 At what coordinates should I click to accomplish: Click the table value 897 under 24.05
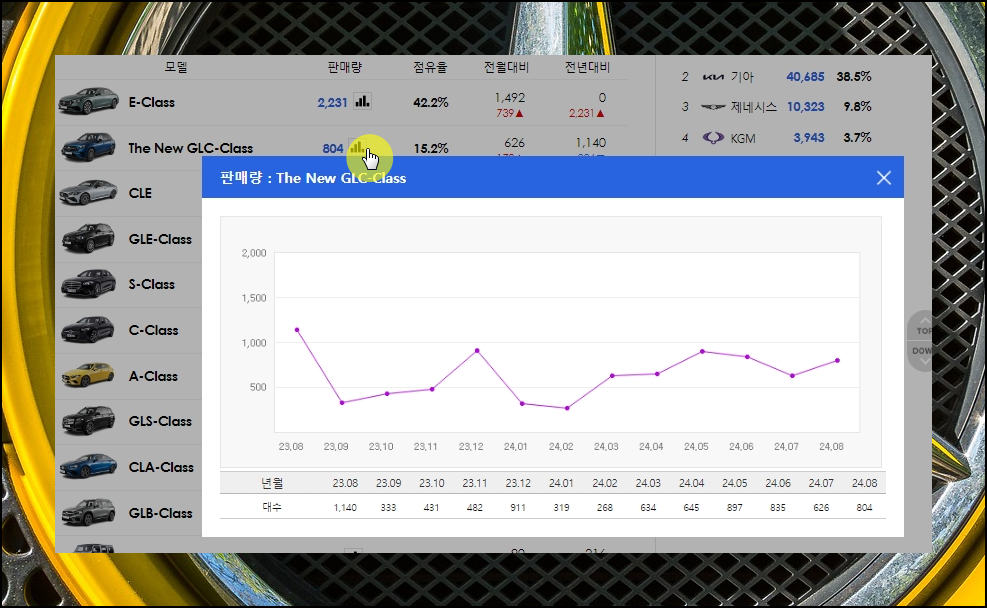click(735, 507)
